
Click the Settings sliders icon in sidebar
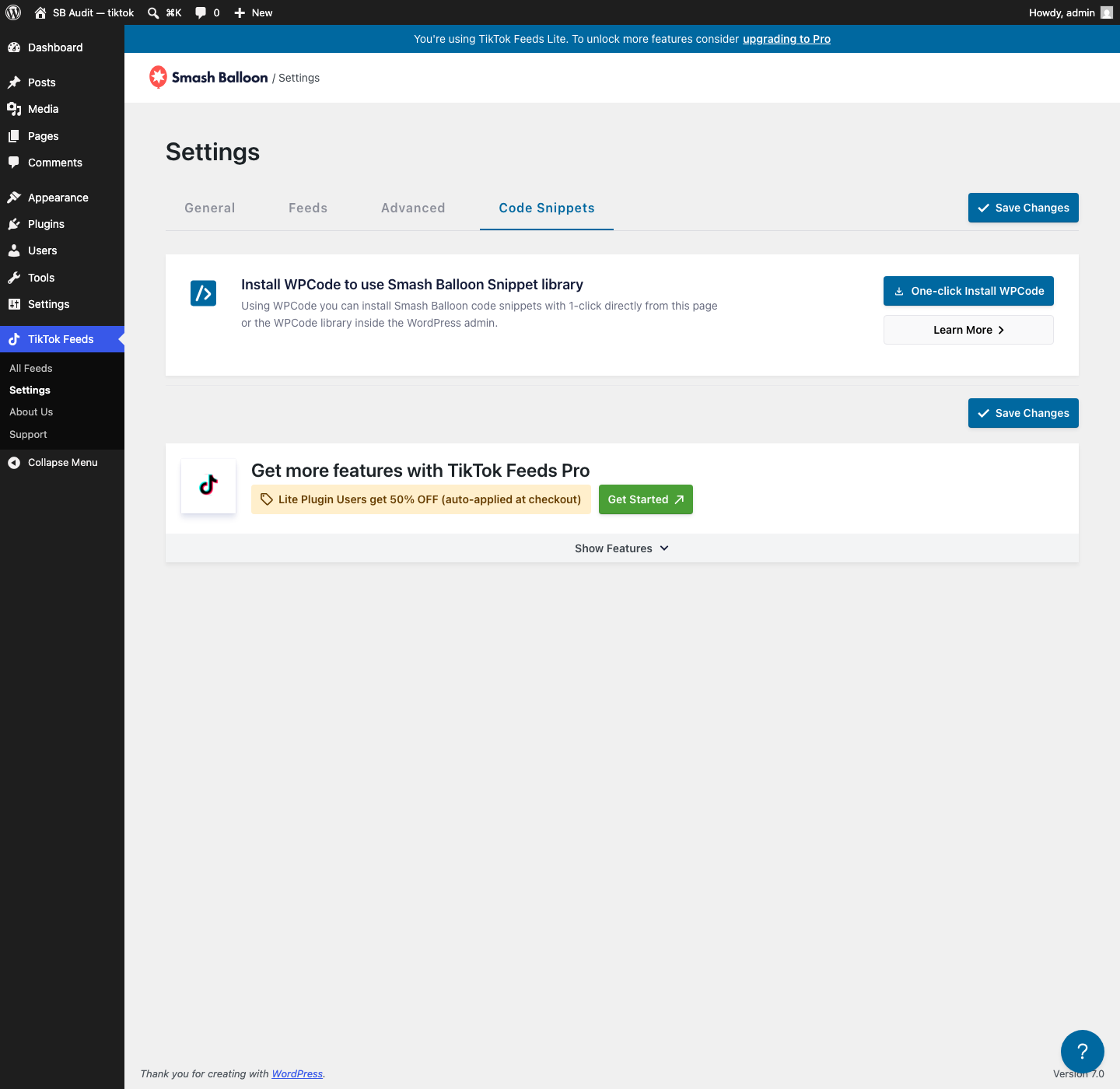(x=14, y=304)
